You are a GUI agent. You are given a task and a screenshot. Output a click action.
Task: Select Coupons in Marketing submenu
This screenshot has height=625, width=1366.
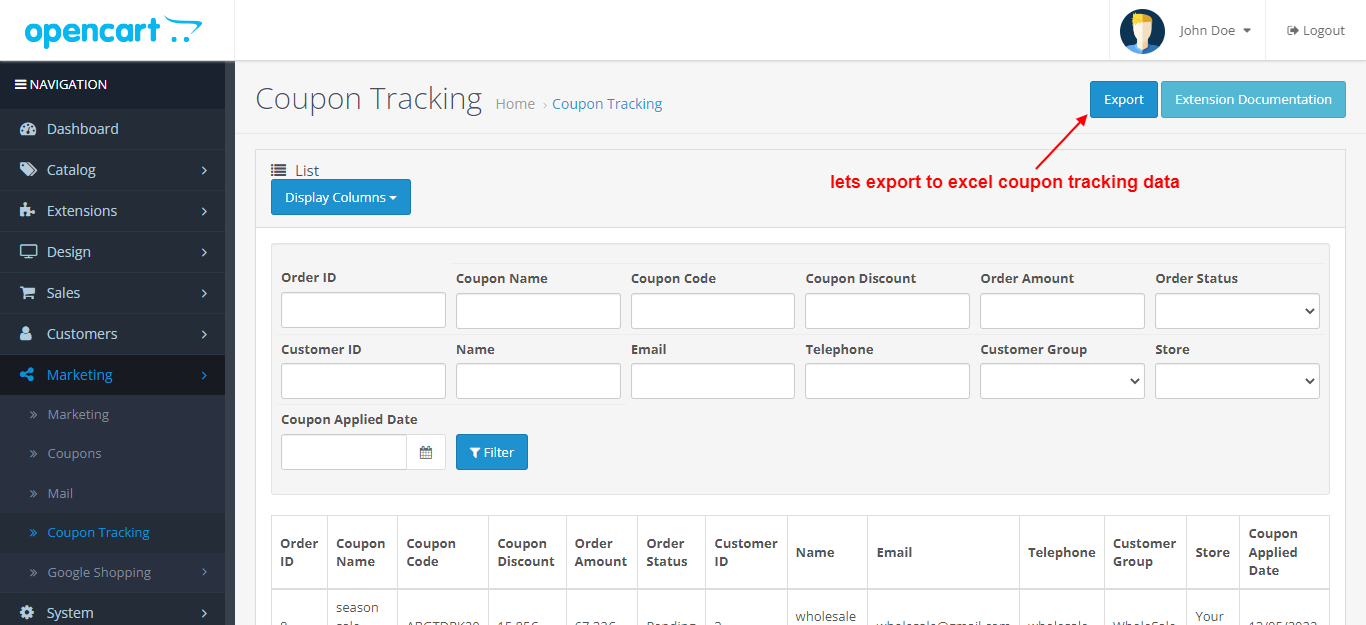(x=74, y=454)
